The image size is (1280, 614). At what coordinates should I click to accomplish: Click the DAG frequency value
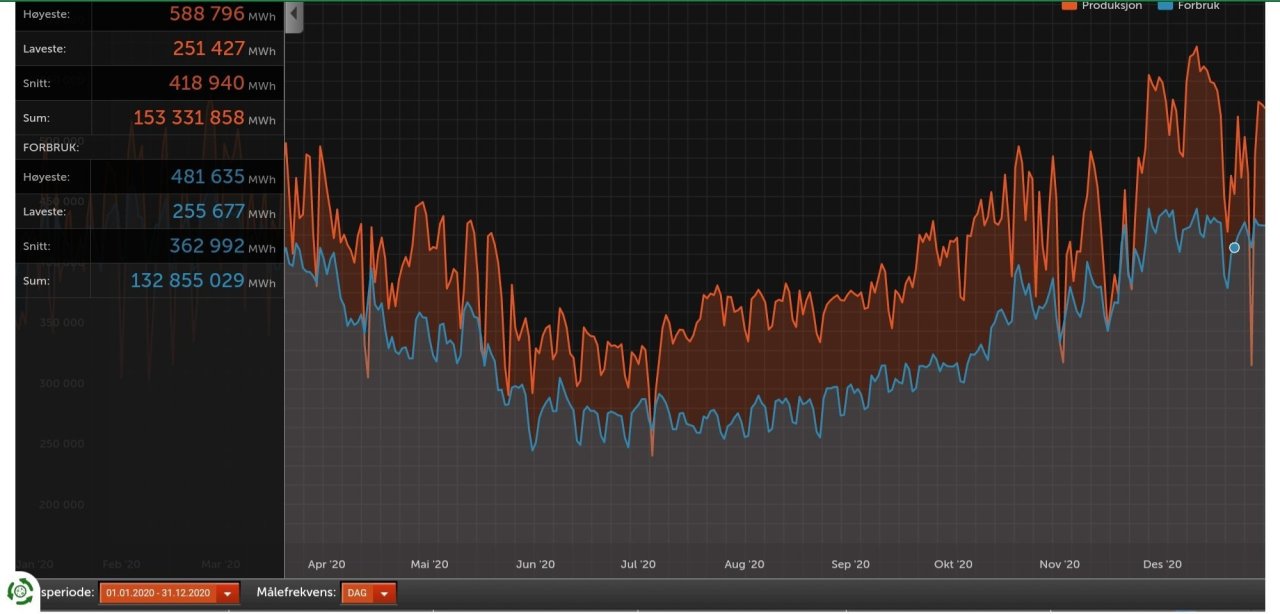(x=356, y=593)
